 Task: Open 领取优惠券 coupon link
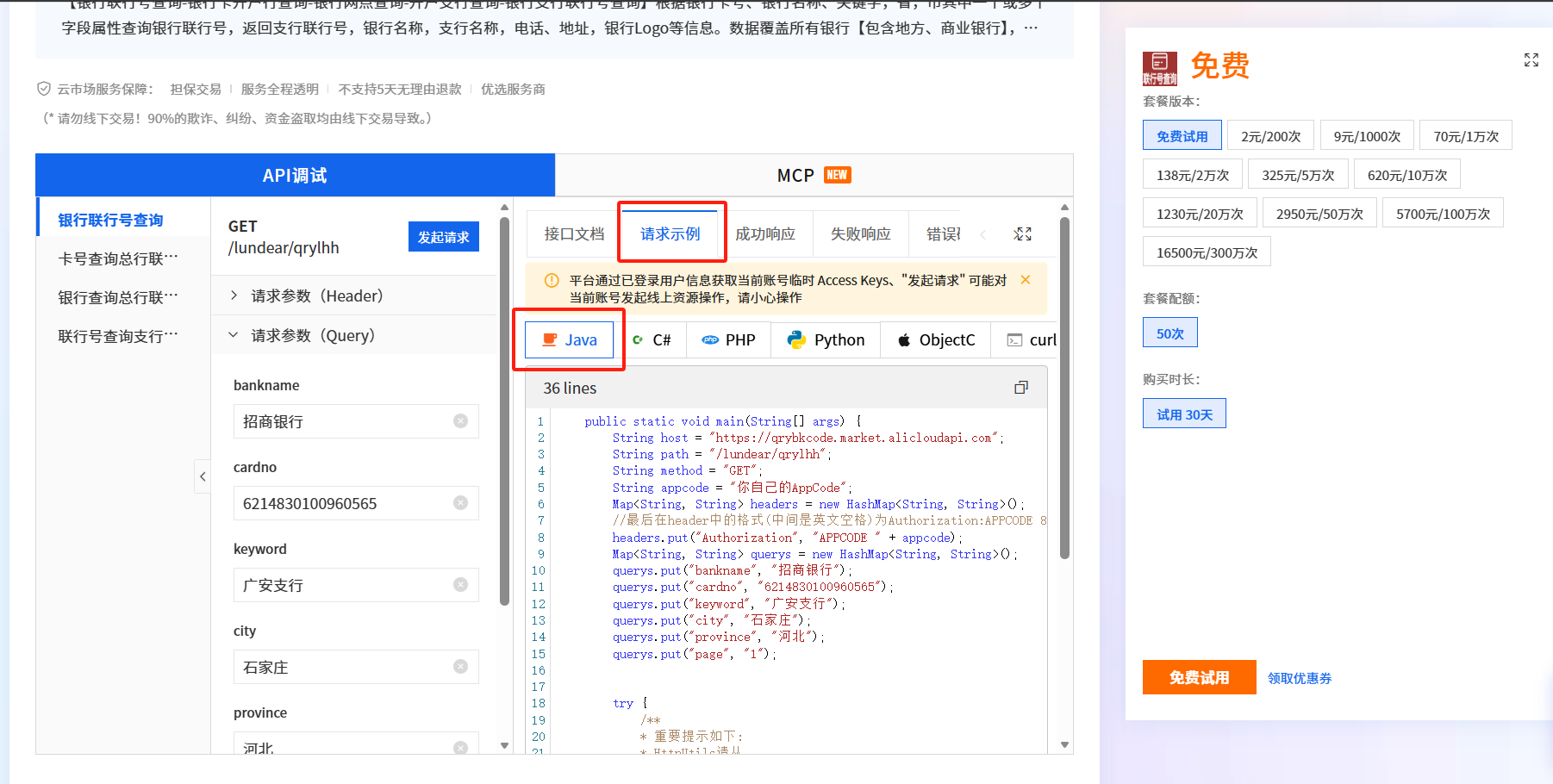1299,678
